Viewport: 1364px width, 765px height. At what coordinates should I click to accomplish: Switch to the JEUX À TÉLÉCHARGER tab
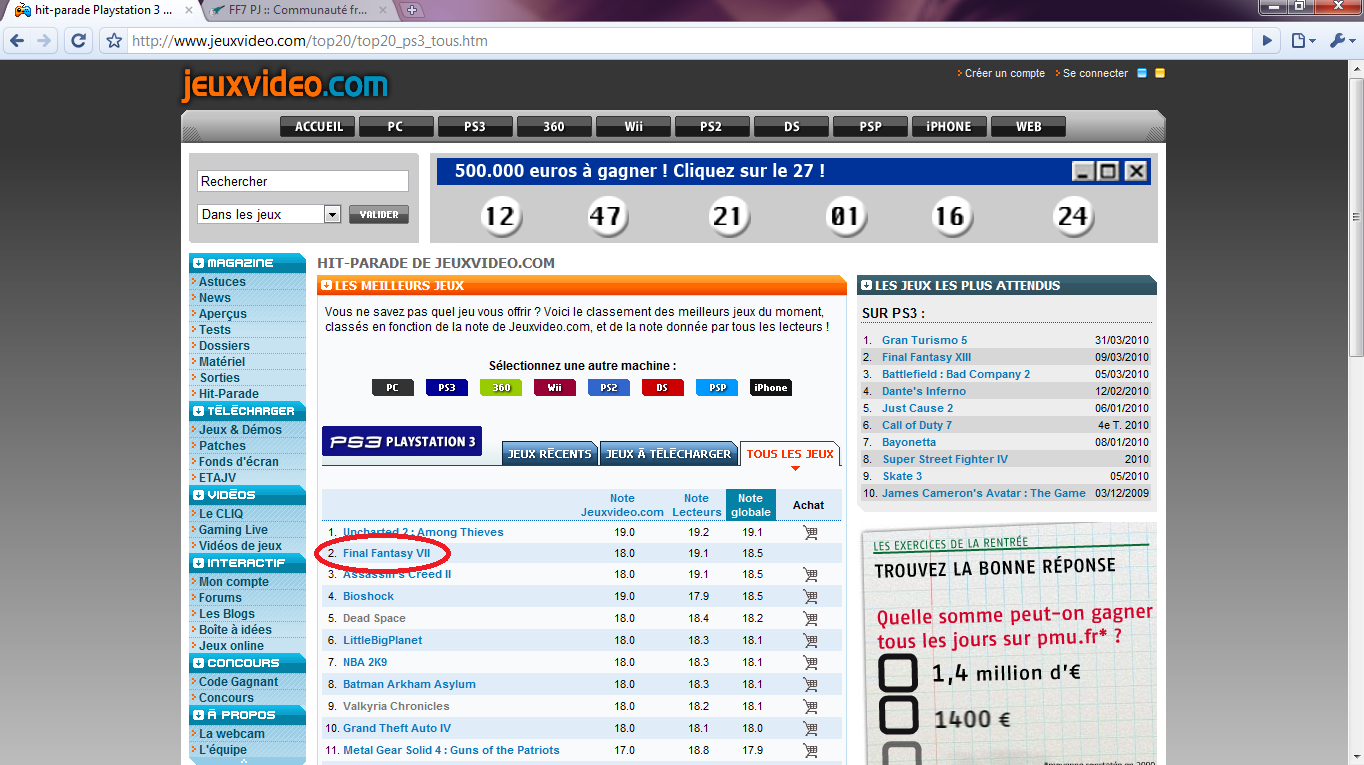(668, 454)
